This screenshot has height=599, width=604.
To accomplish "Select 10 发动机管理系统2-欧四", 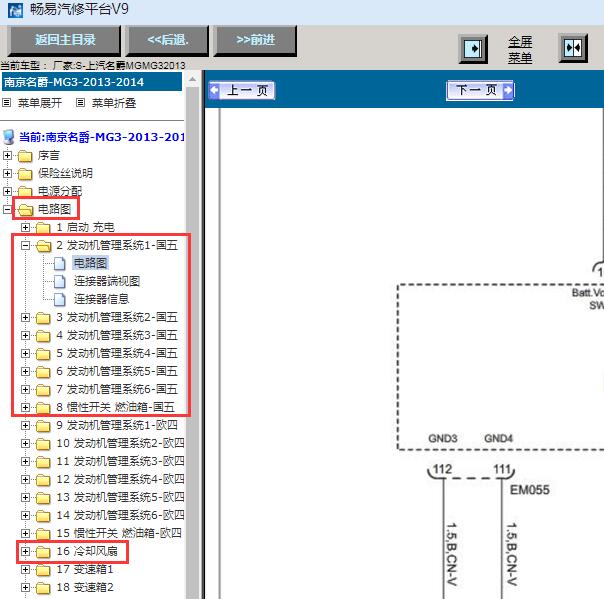I will tap(120, 443).
